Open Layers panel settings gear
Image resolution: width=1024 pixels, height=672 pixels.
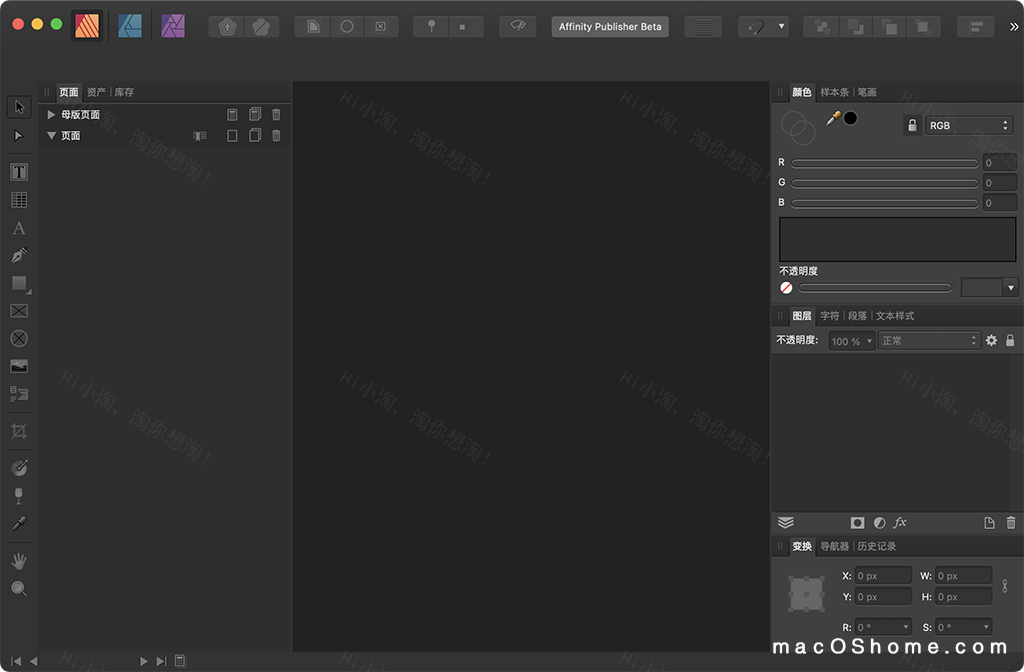[990, 340]
